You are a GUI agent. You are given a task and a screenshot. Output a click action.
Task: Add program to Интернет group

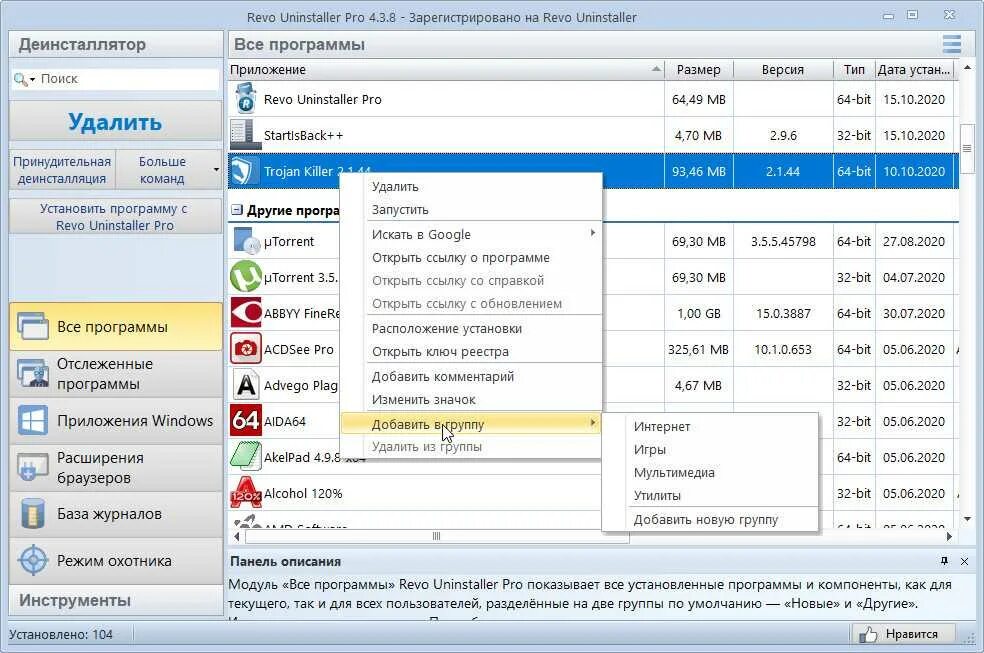[x=661, y=427]
